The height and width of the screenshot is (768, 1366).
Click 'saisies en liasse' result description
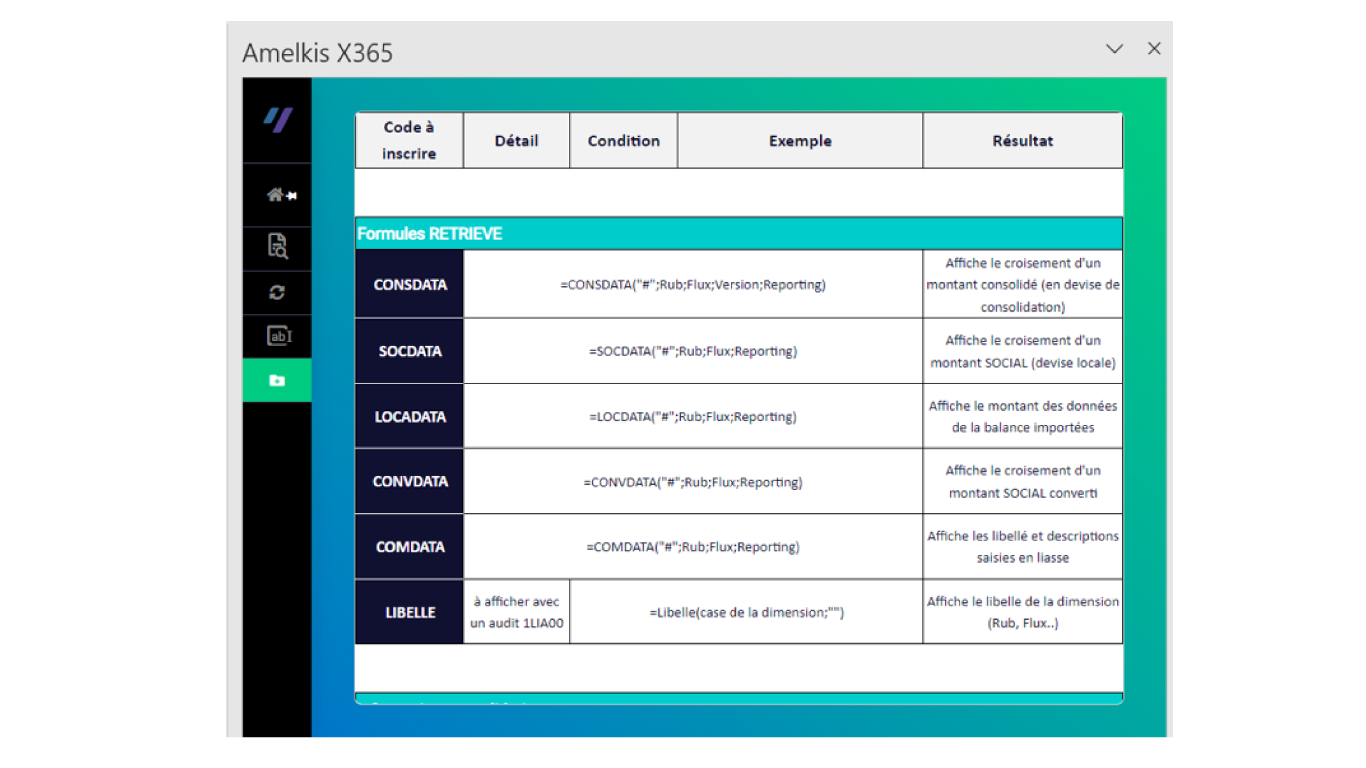[x=1022, y=547]
